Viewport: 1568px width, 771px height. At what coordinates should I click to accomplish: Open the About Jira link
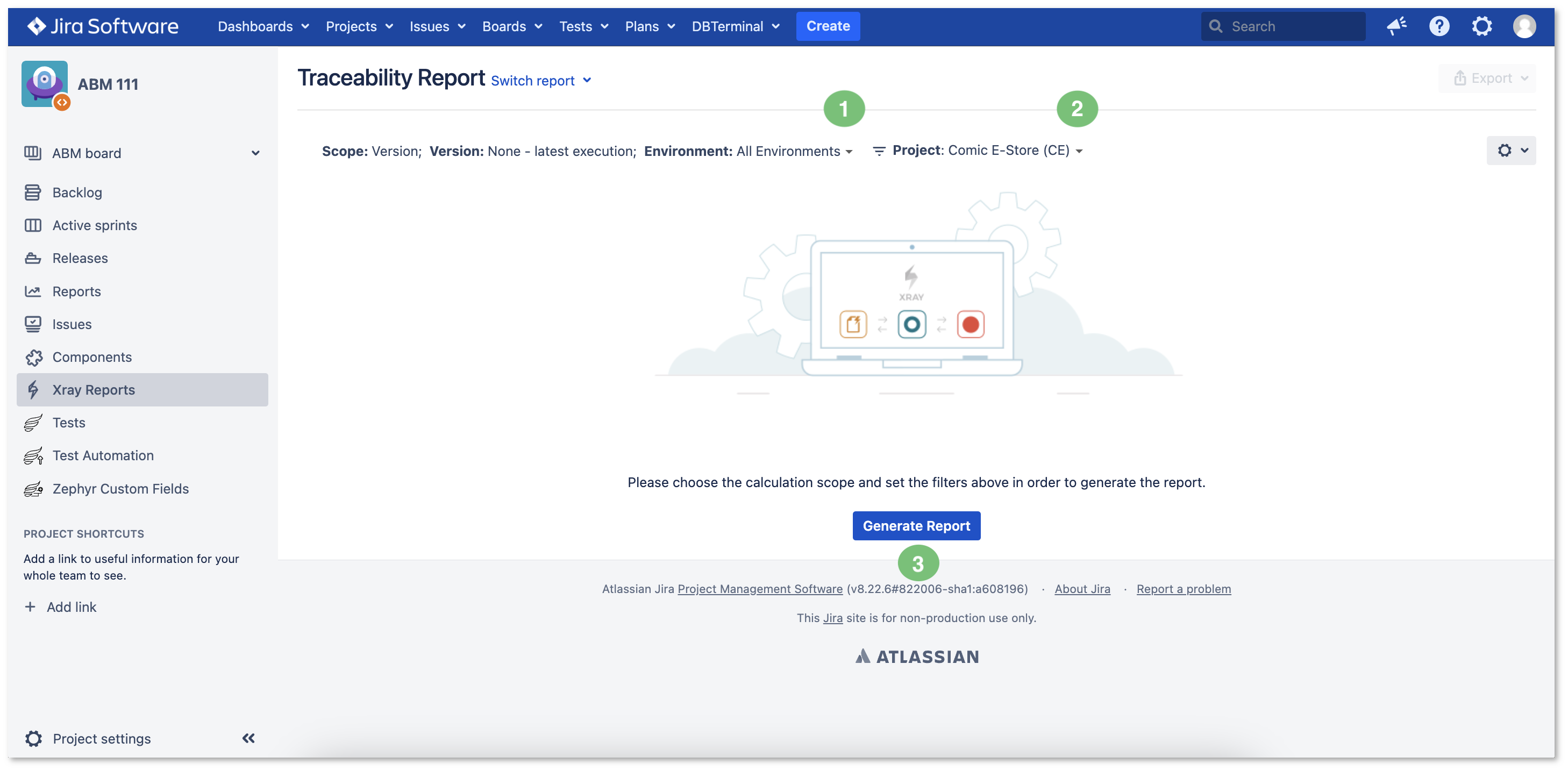pos(1082,588)
